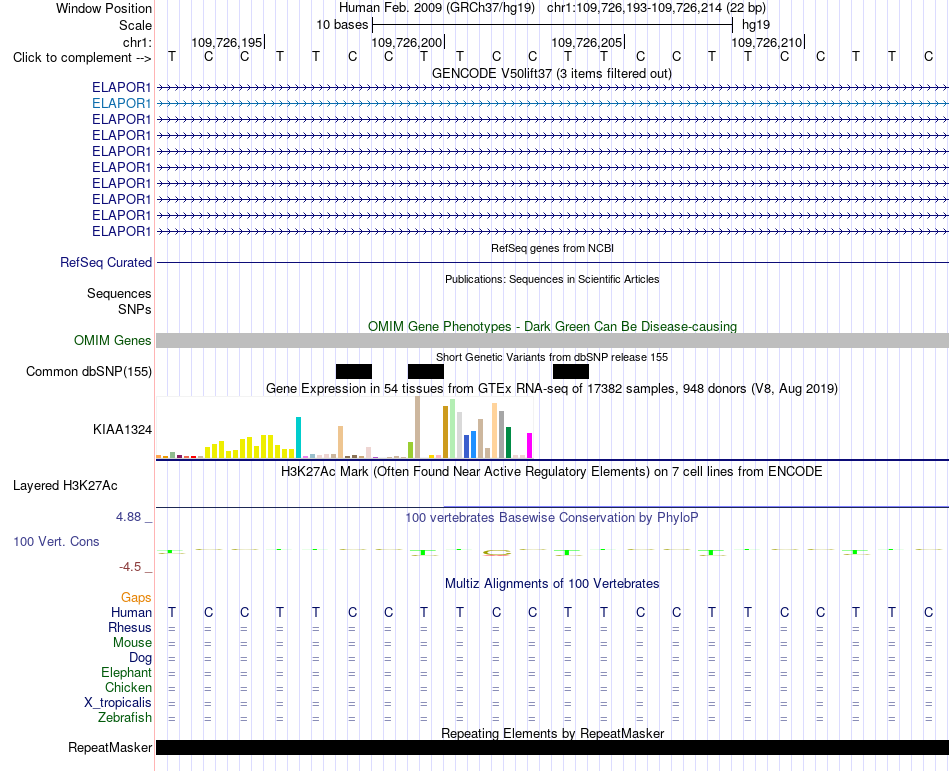Select the rightmost Common dbSNP variant block
This screenshot has width=950, height=771.
(x=571, y=371)
